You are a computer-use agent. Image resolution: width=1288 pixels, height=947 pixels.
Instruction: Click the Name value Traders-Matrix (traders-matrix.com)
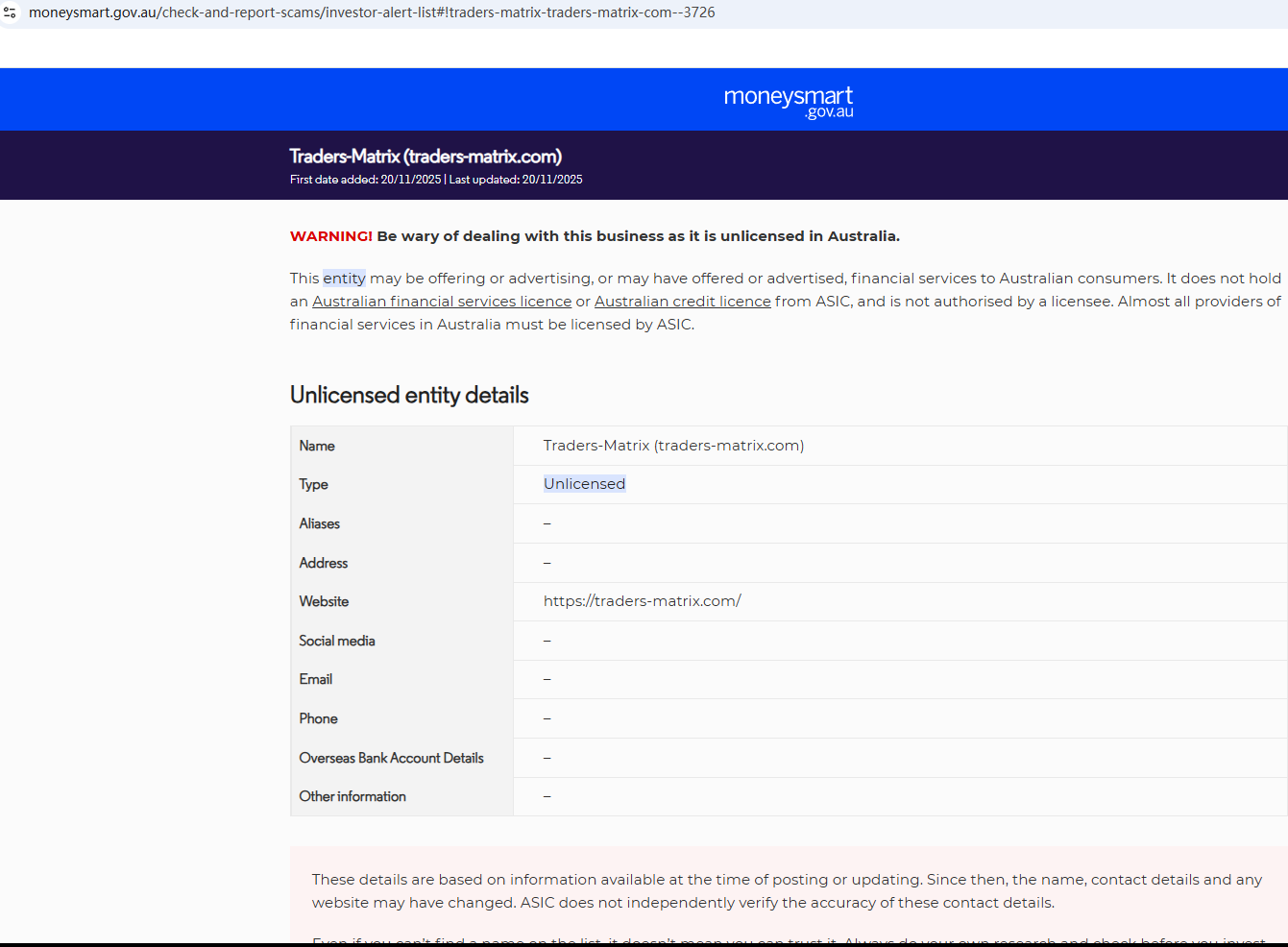673,446
